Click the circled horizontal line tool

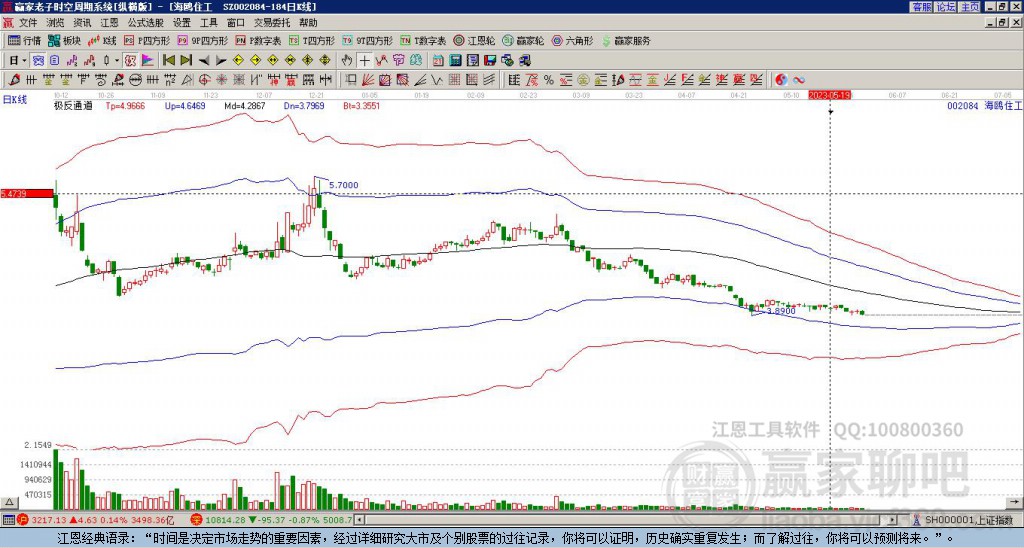point(136,80)
